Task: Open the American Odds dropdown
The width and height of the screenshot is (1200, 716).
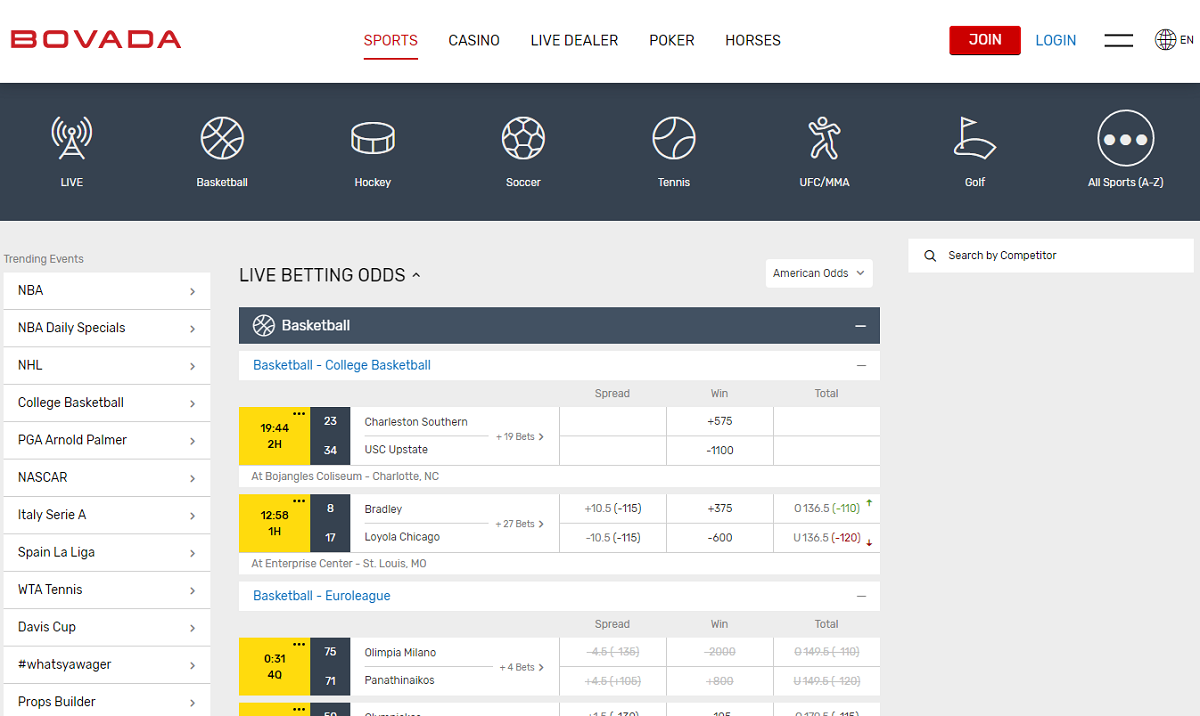Action: pos(820,273)
